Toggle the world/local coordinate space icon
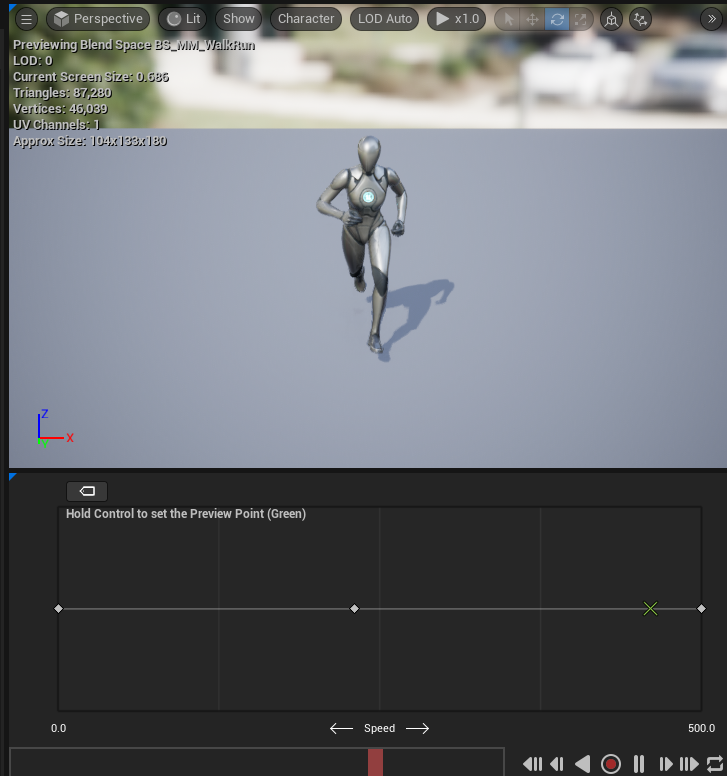Viewport: 727px width, 776px height. (x=611, y=19)
